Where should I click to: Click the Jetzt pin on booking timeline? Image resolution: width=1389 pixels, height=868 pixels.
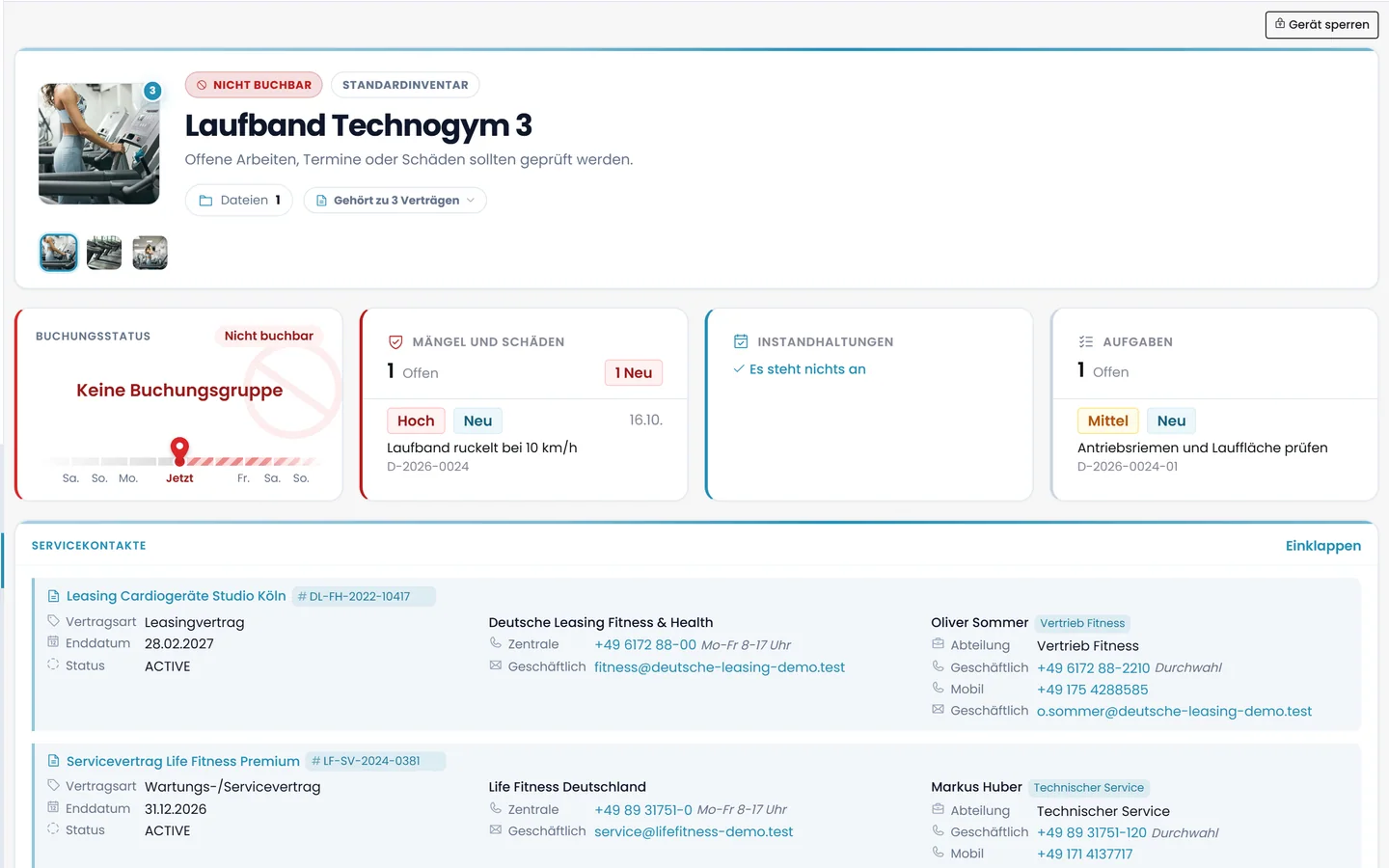pos(179,449)
